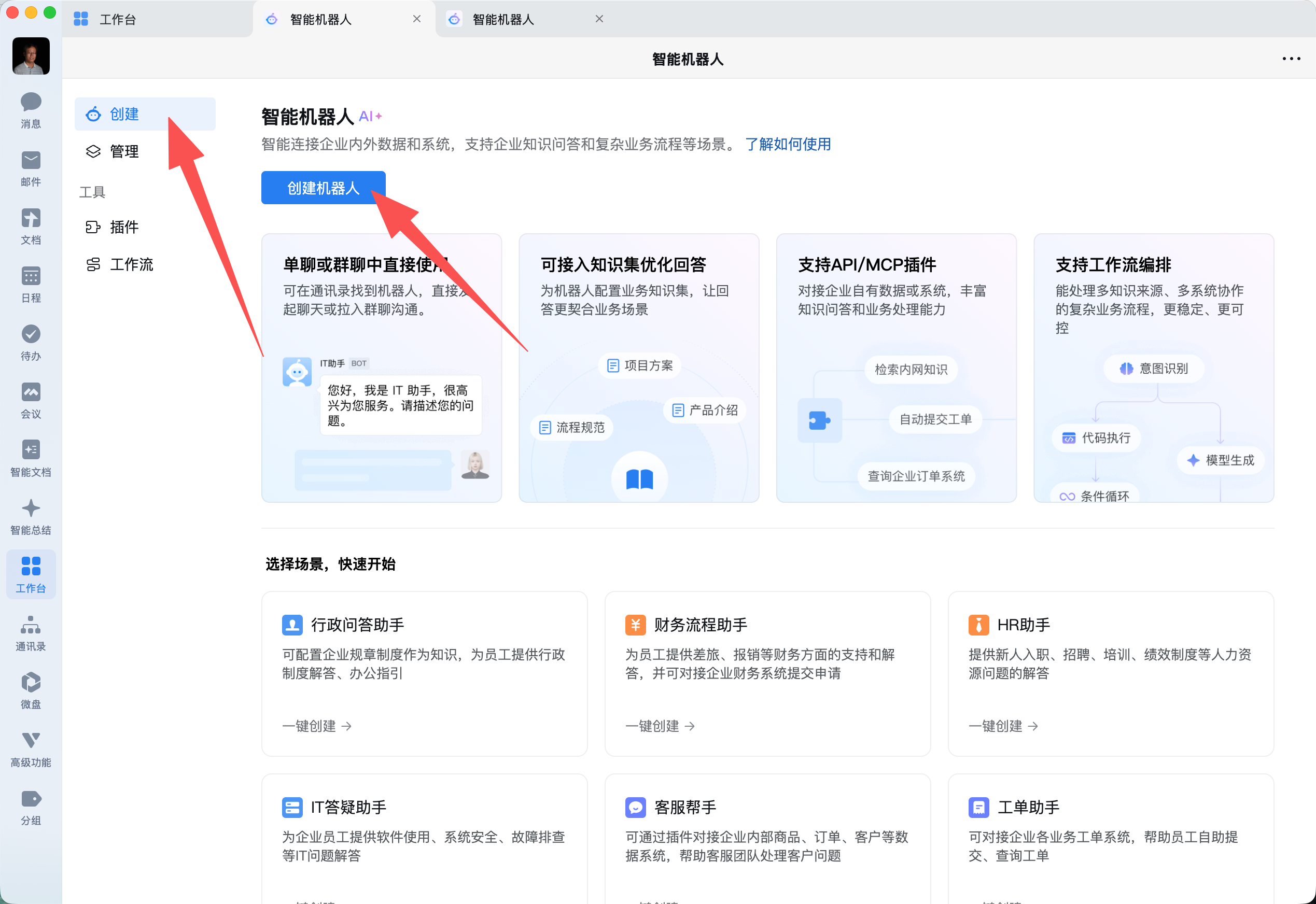Viewport: 1316px width, 904px height.
Task: Open the 单聊或群聊中直接使用 feature card
Action: click(x=381, y=368)
